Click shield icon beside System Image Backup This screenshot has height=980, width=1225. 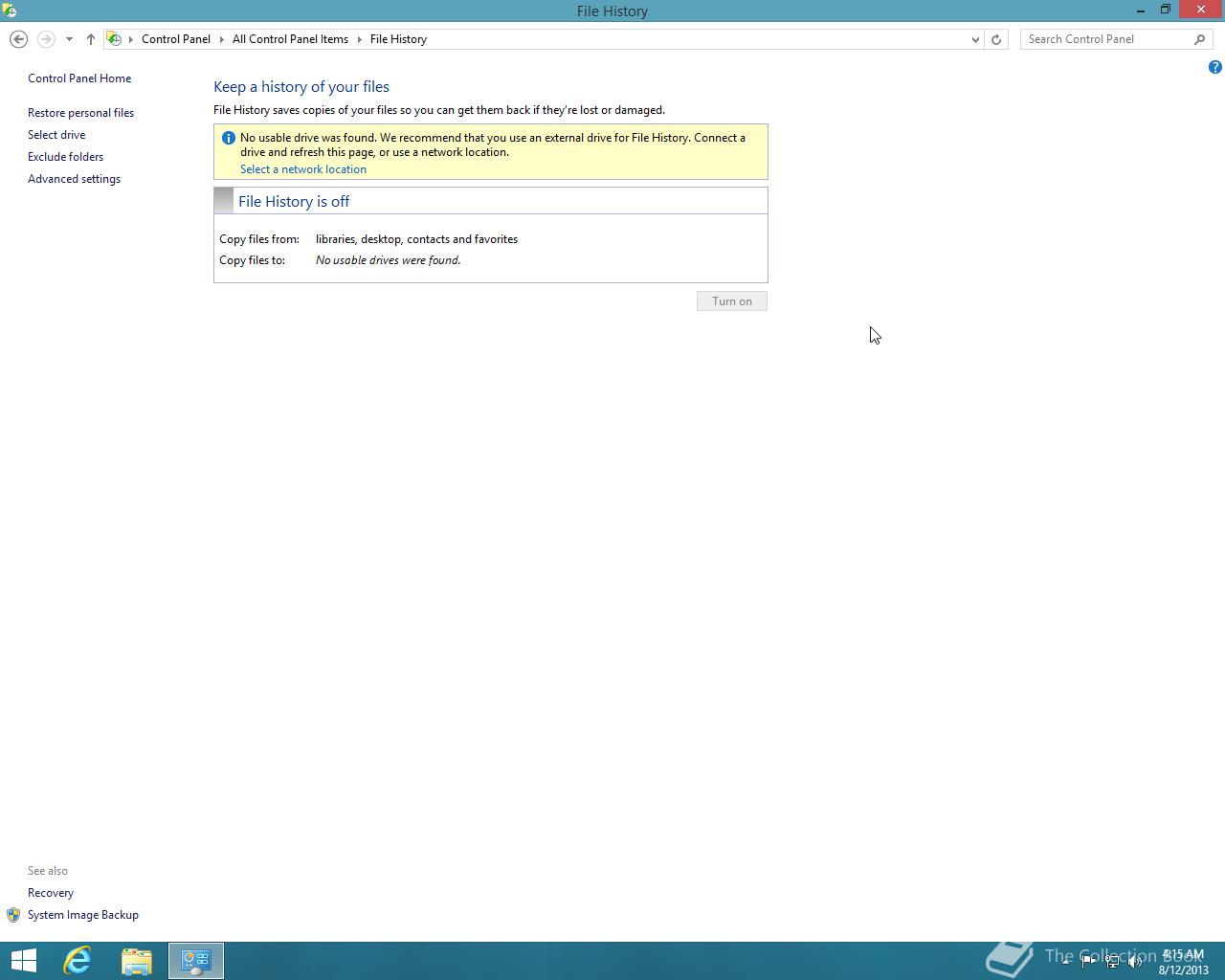[x=13, y=915]
